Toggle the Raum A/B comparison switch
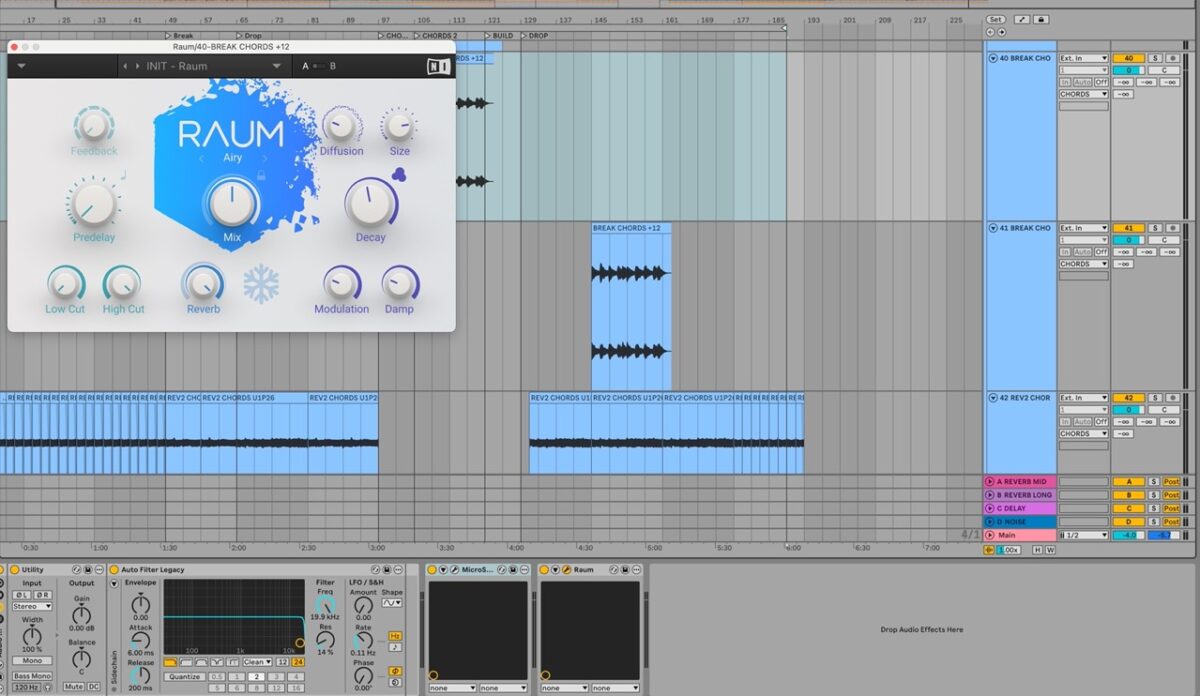The image size is (1200, 696). [319, 67]
